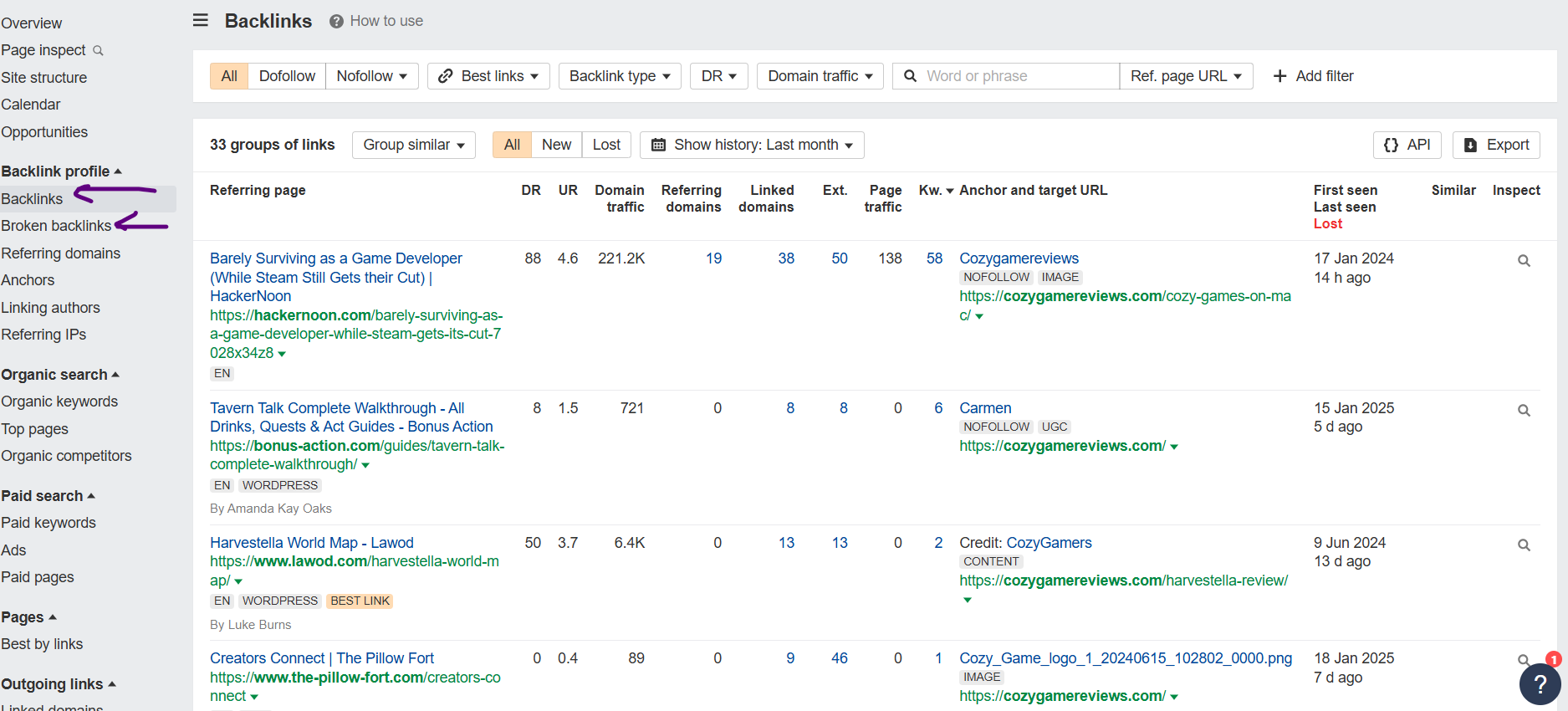The width and height of the screenshot is (1568, 711).
Task: Open the Creators Connect | The Pillow Fort link
Action: (322, 658)
